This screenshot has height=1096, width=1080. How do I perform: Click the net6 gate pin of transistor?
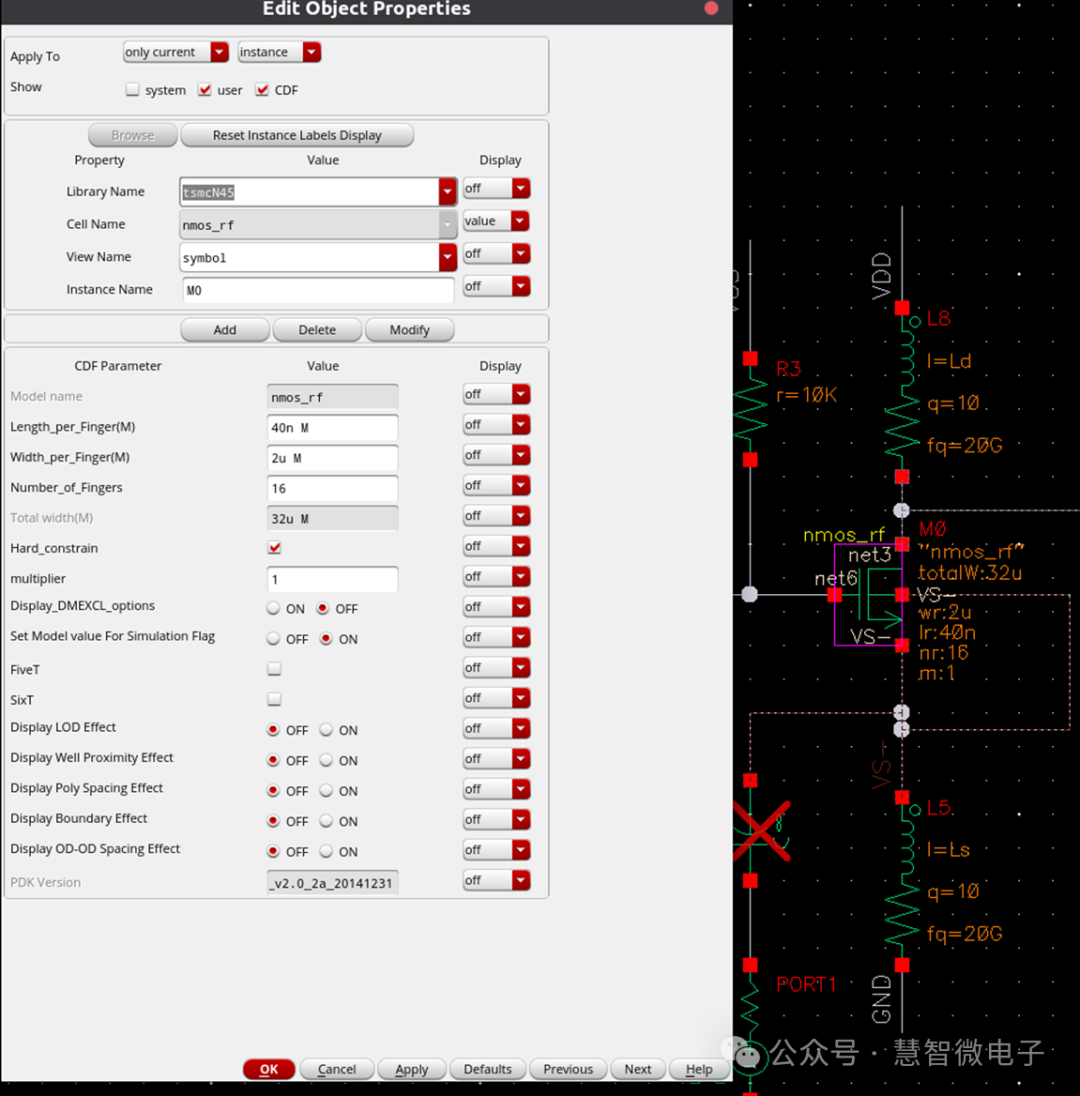pyautogui.click(x=834, y=595)
